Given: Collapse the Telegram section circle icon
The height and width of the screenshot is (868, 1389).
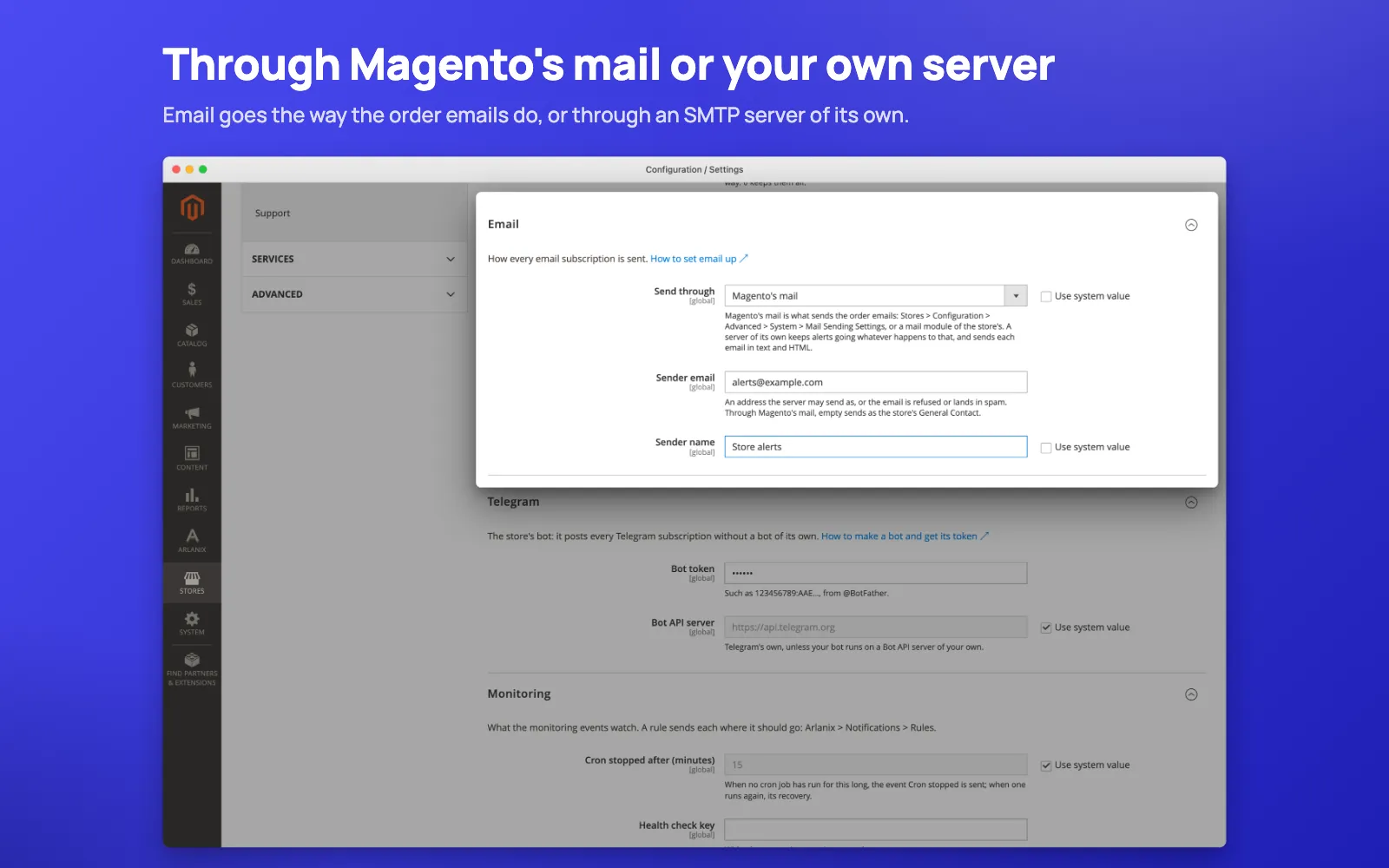Looking at the screenshot, I should coord(1191,503).
